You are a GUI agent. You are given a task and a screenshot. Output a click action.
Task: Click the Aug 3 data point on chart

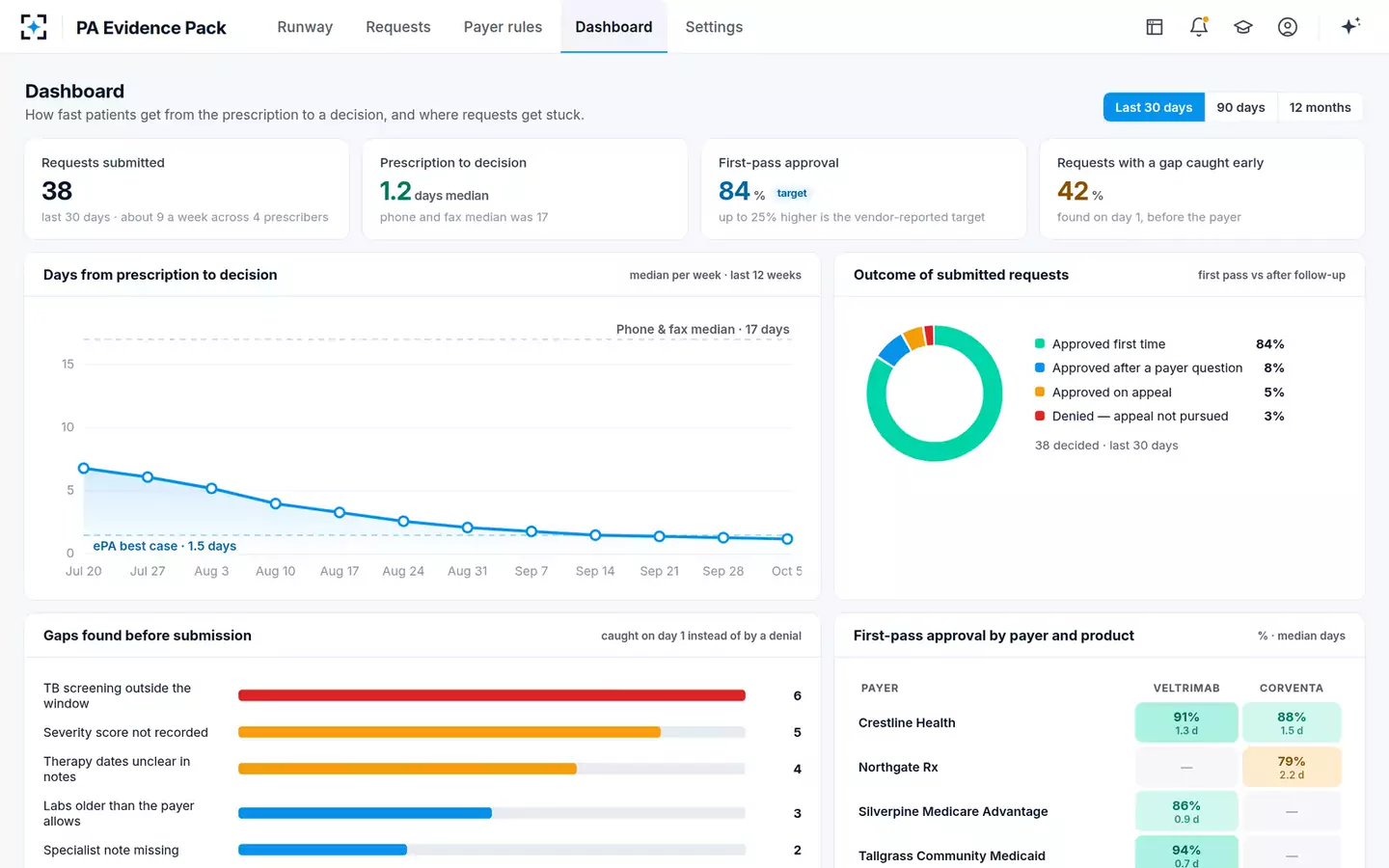pos(211,488)
